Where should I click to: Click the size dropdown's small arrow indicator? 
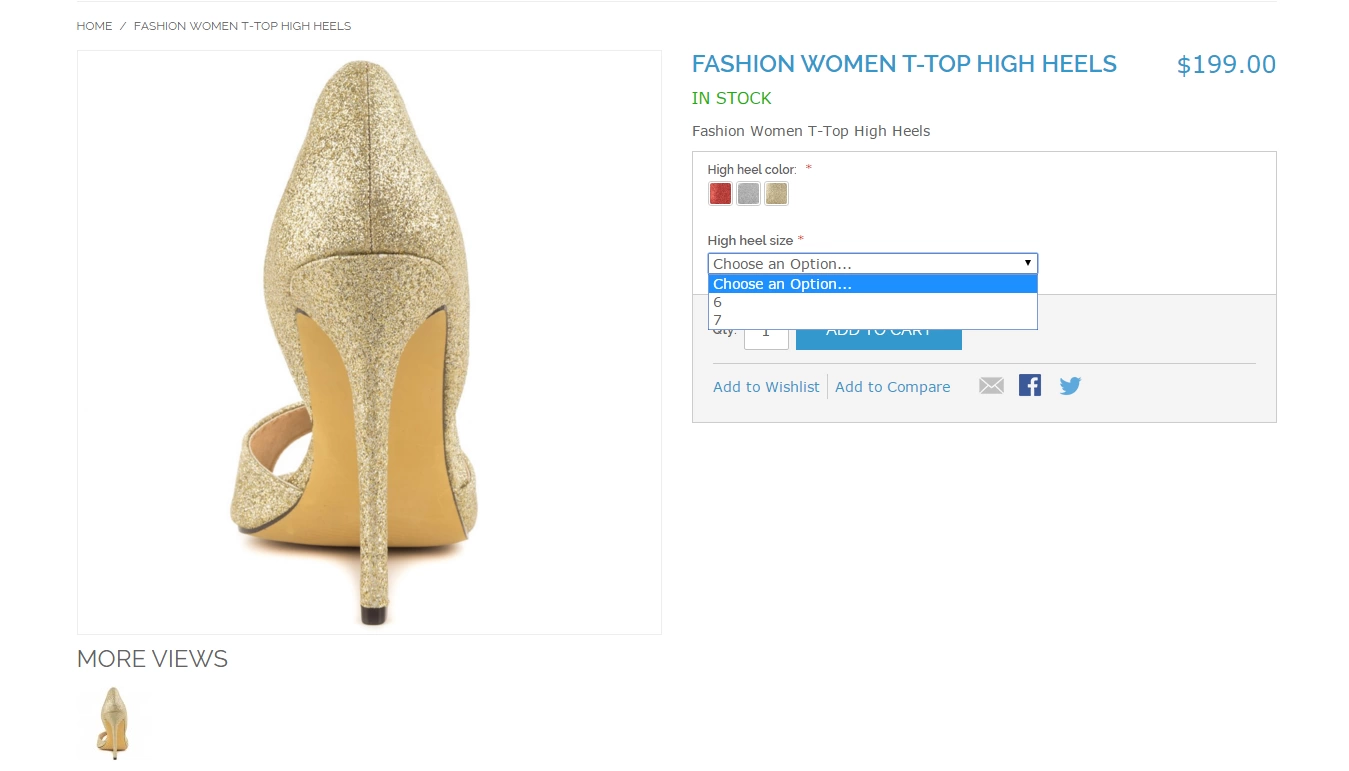pos(1027,263)
